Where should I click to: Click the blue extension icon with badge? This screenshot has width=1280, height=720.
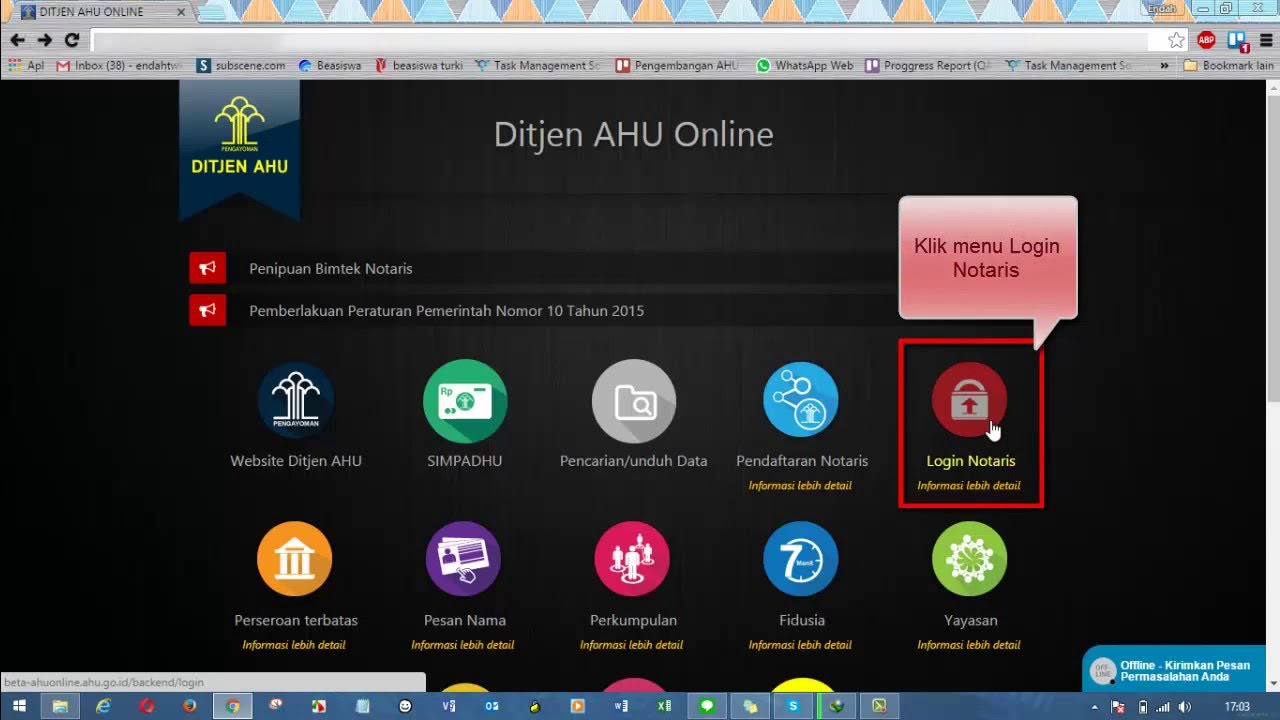[1237, 40]
